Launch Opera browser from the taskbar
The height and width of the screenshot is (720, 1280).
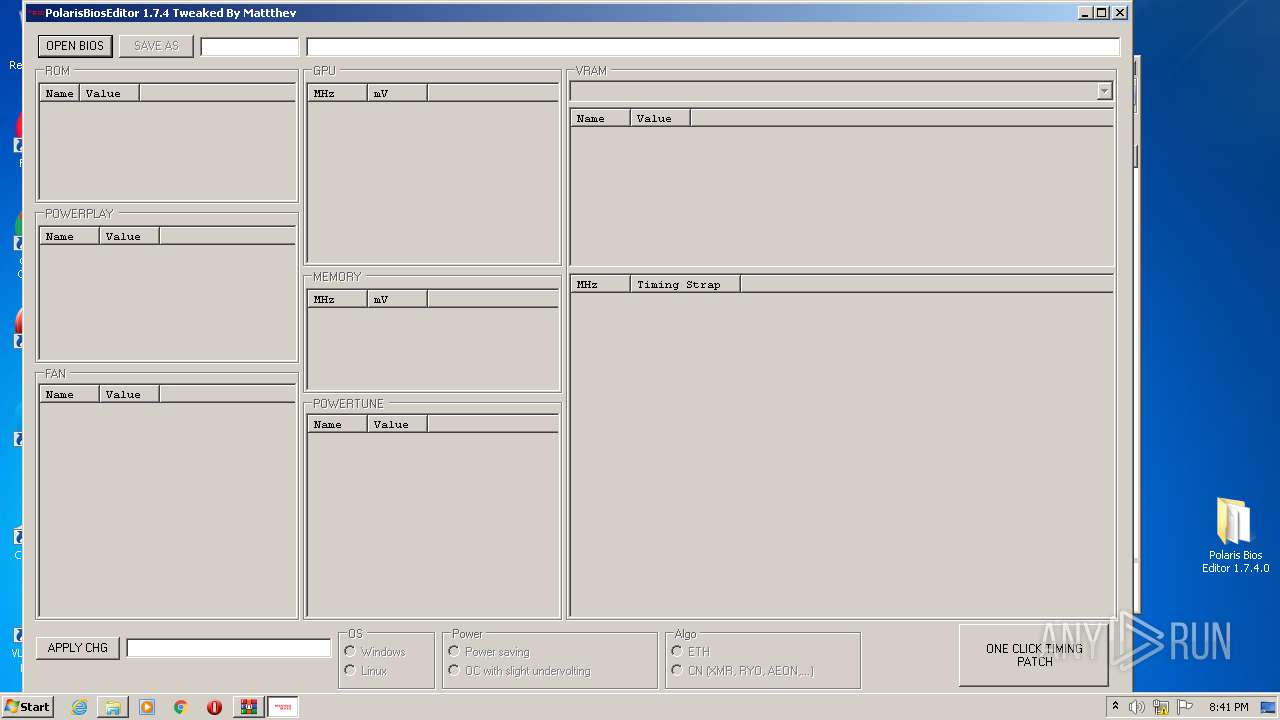(214, 707)
